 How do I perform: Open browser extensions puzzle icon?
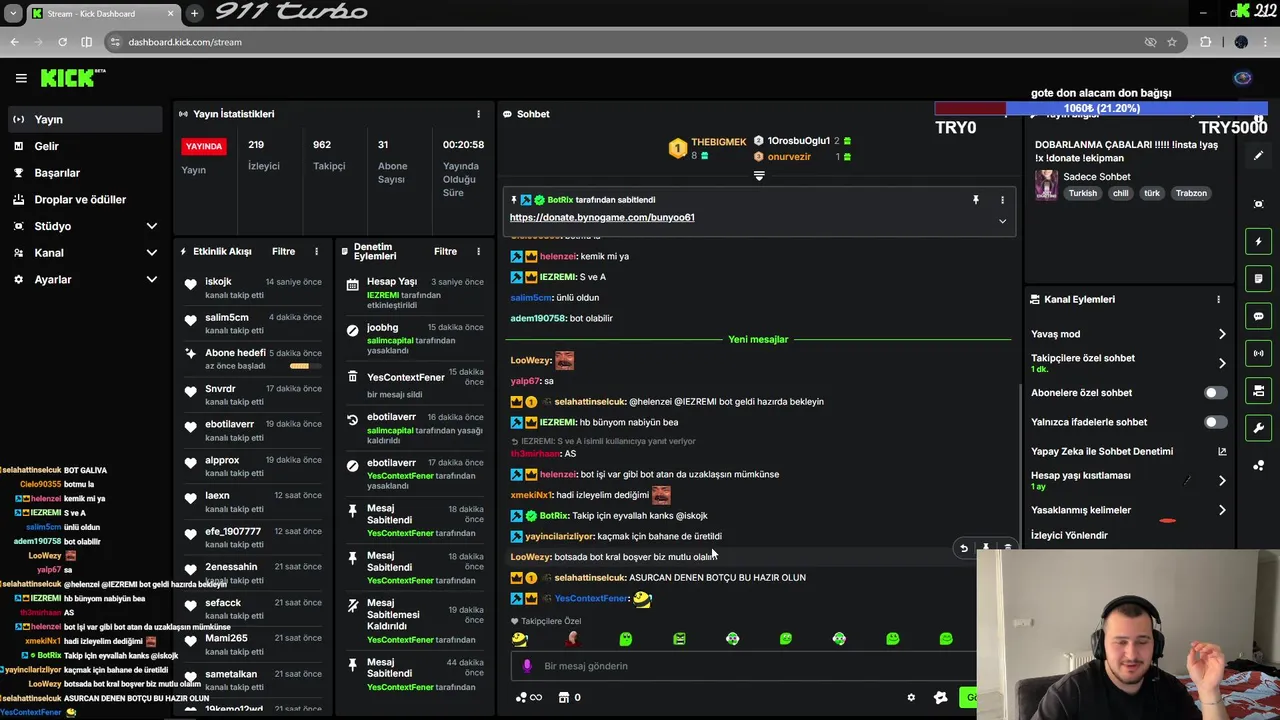pos(1205,42)
